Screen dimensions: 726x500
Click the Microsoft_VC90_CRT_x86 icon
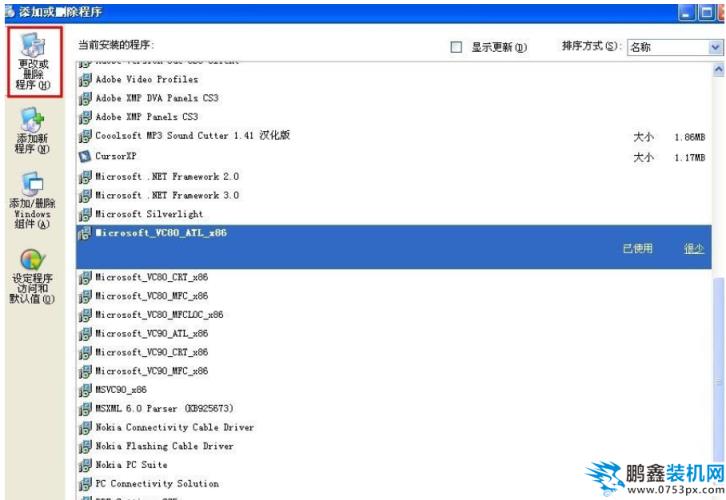85,353
